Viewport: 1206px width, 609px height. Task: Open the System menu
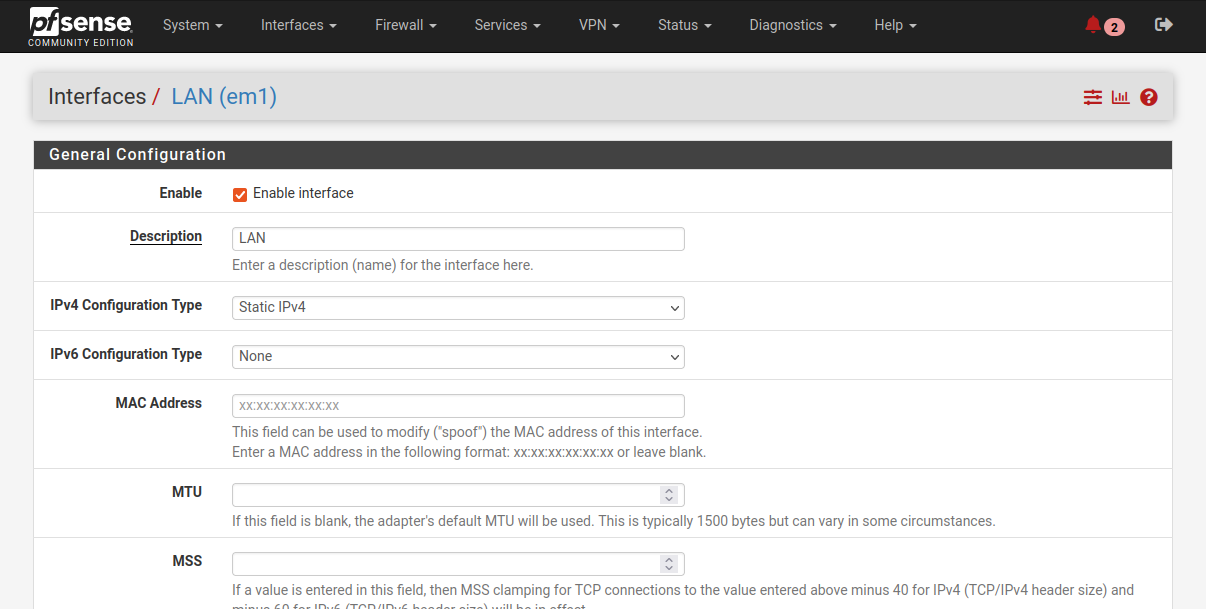click(192, 25)
